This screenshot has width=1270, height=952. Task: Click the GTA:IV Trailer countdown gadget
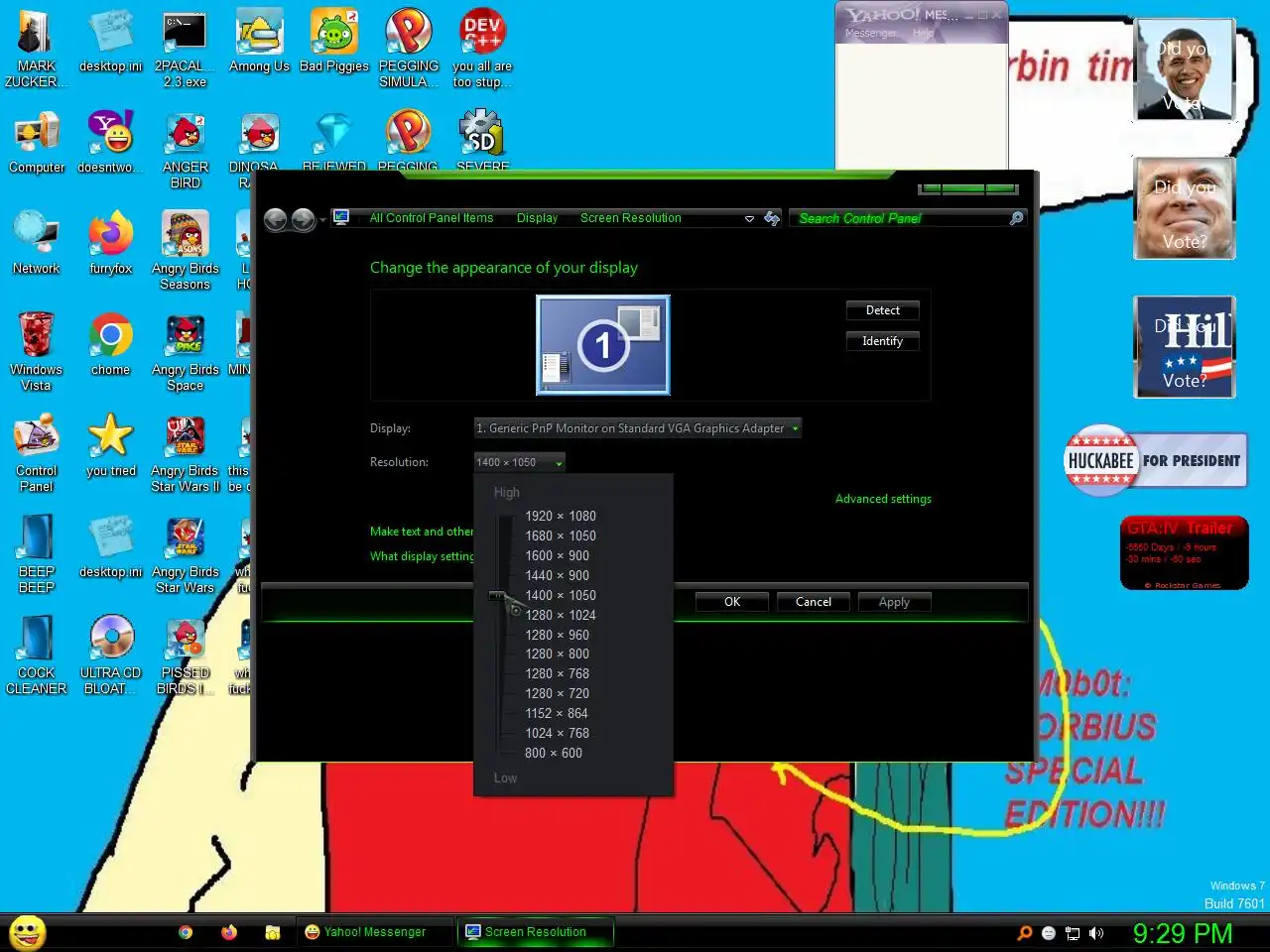(x=1185, y=553)
